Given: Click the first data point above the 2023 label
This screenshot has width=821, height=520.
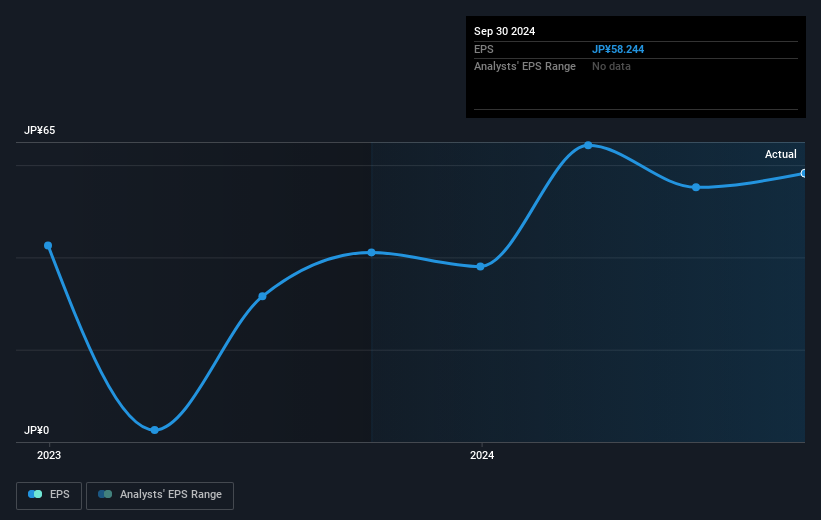Looking at the screenshot, I should tap(48, 246).
